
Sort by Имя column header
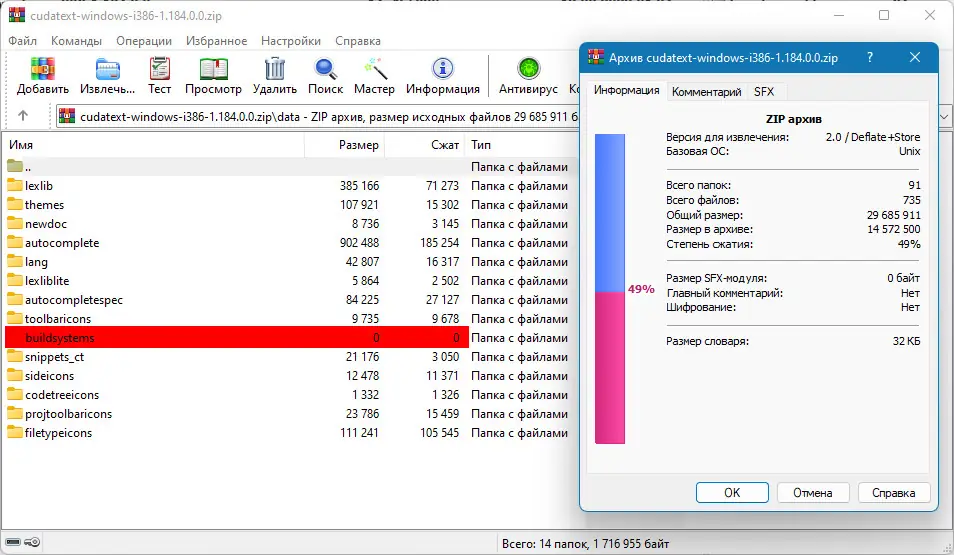pos(154,145)
